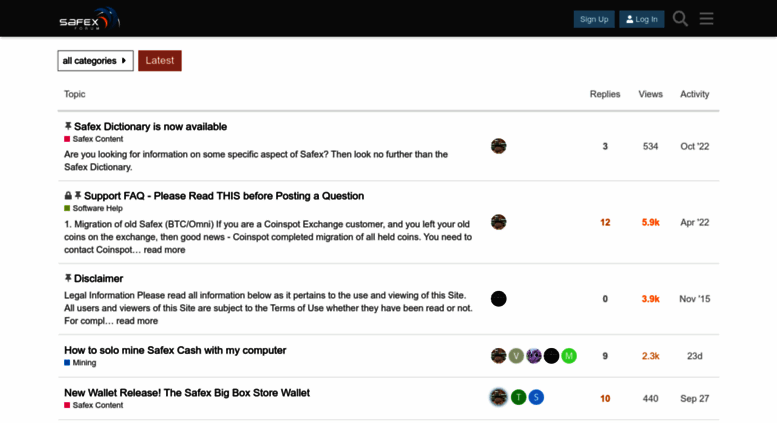The width and height of the screenshot is (777, 423).
Task: Open the green T user avatar
Action: [518, 397]
